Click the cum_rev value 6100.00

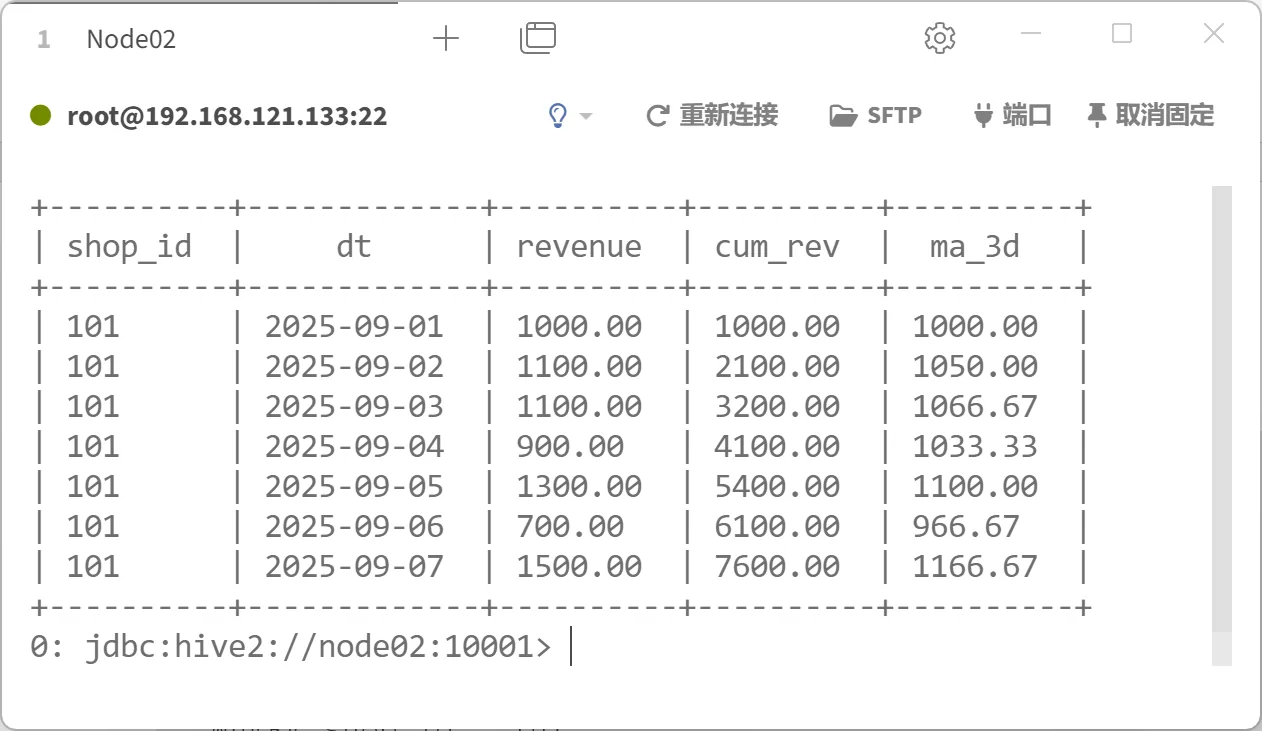tap(777, 526)
